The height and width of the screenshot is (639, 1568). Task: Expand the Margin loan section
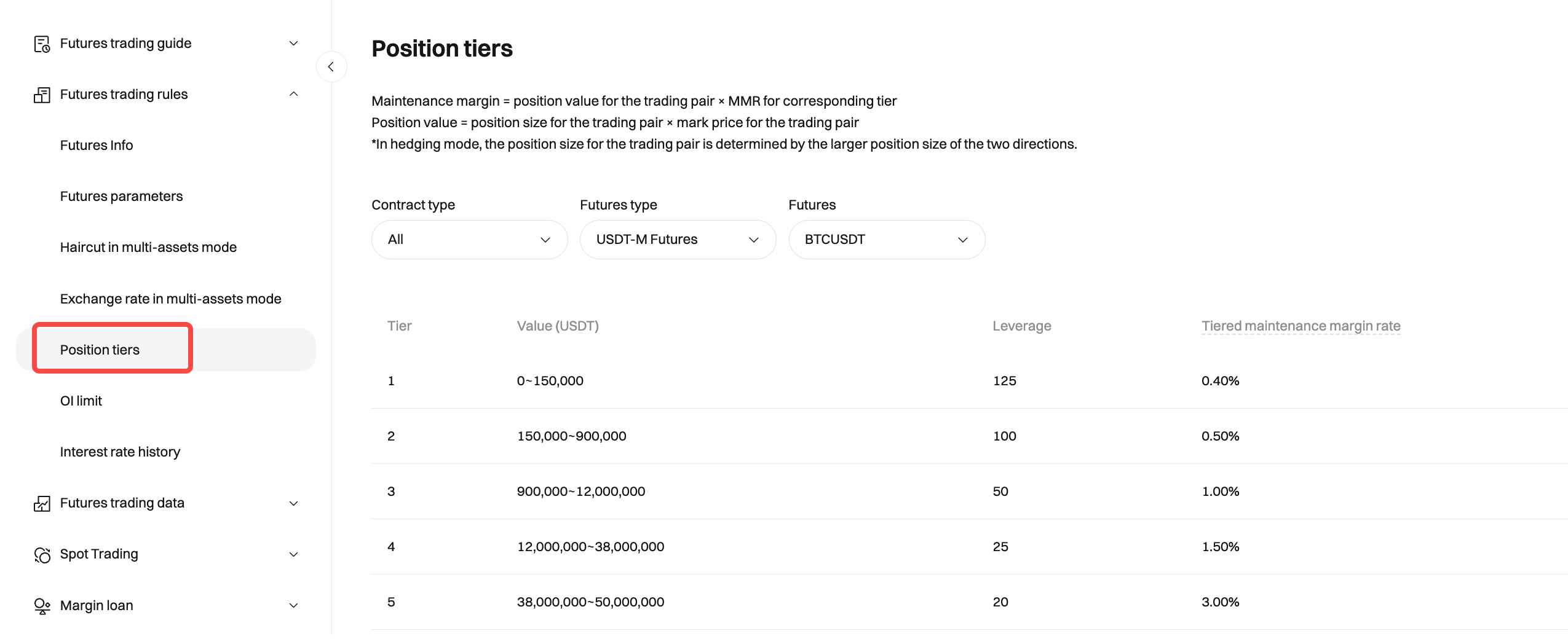293,606
